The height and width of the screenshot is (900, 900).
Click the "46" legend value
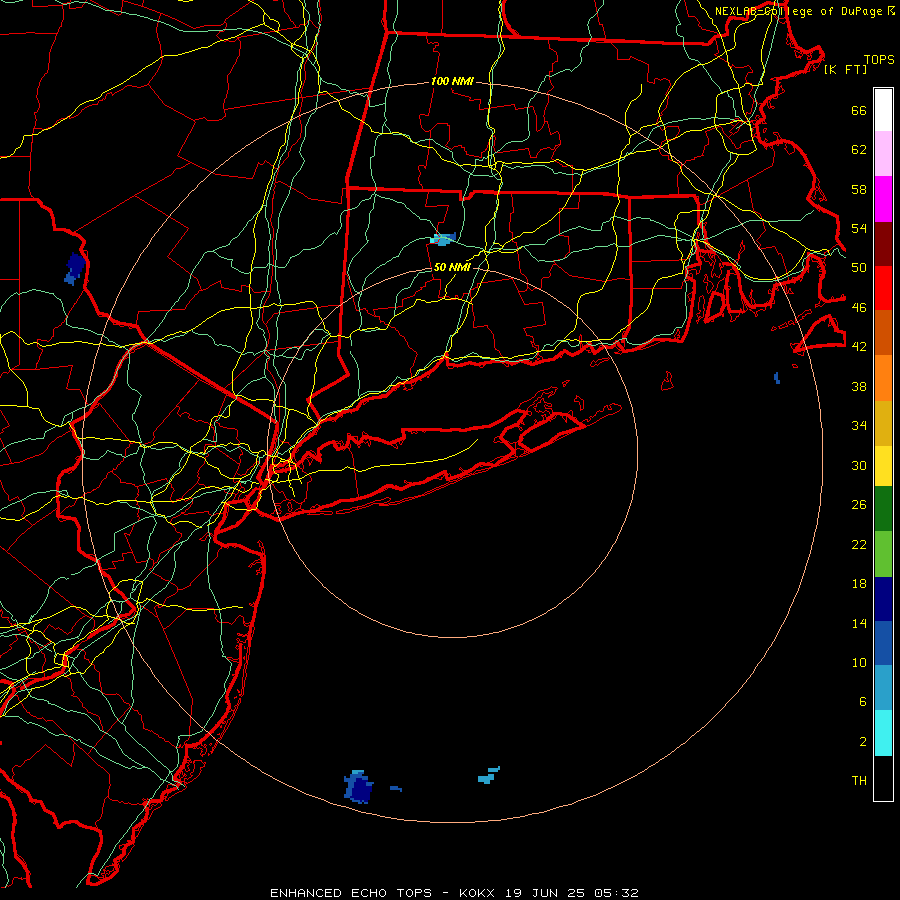pos(859,308)
